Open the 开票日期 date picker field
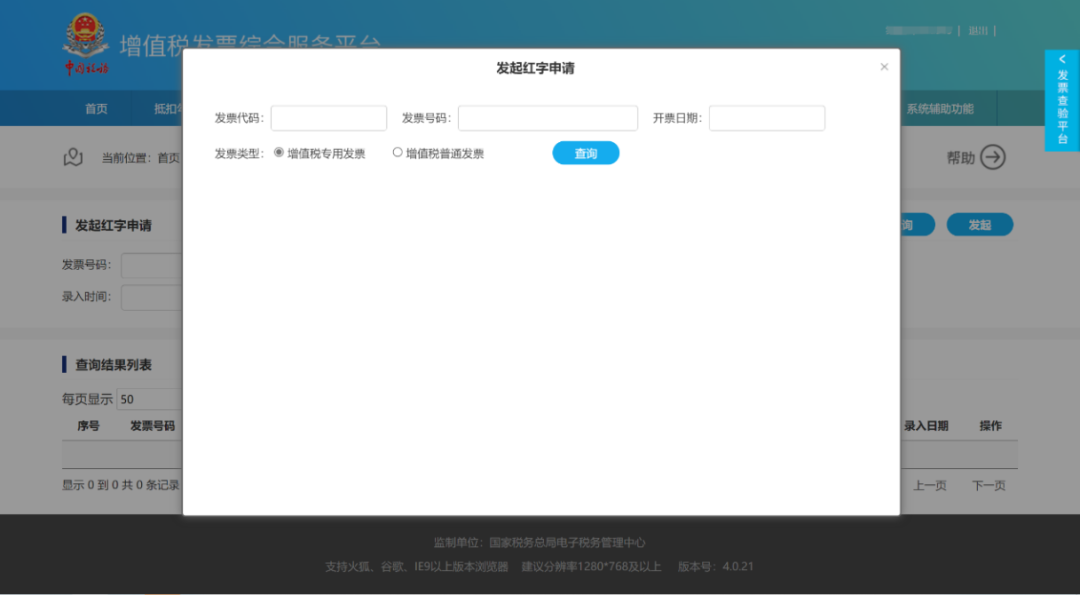 [x=766, y=118]
